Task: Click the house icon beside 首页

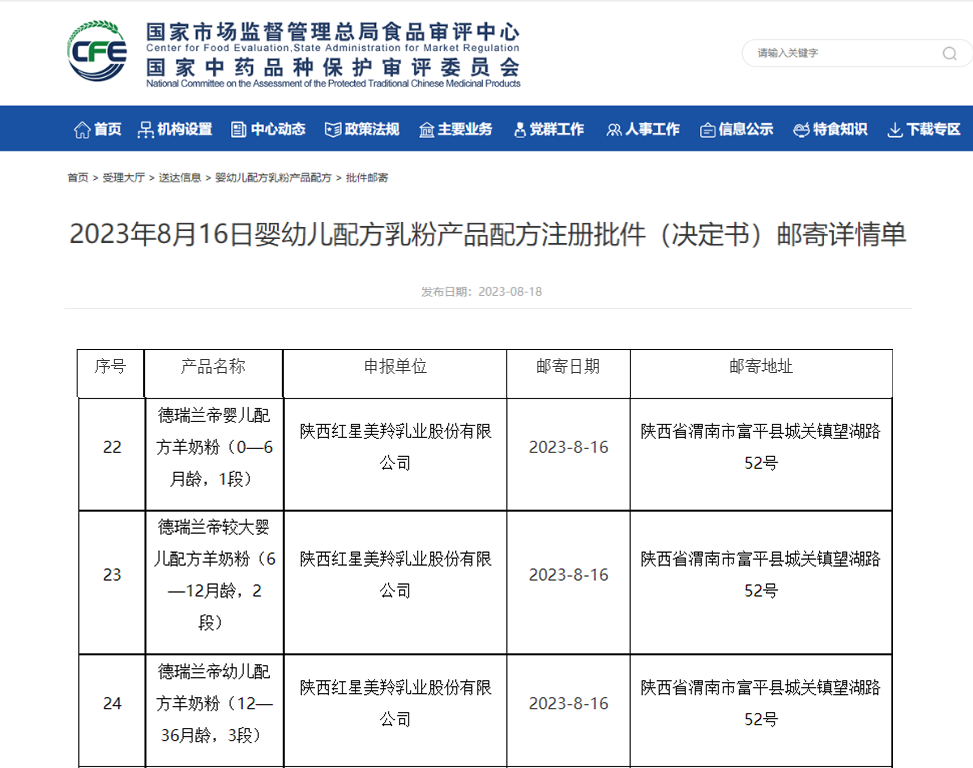Action: click(x=82, y=128)
